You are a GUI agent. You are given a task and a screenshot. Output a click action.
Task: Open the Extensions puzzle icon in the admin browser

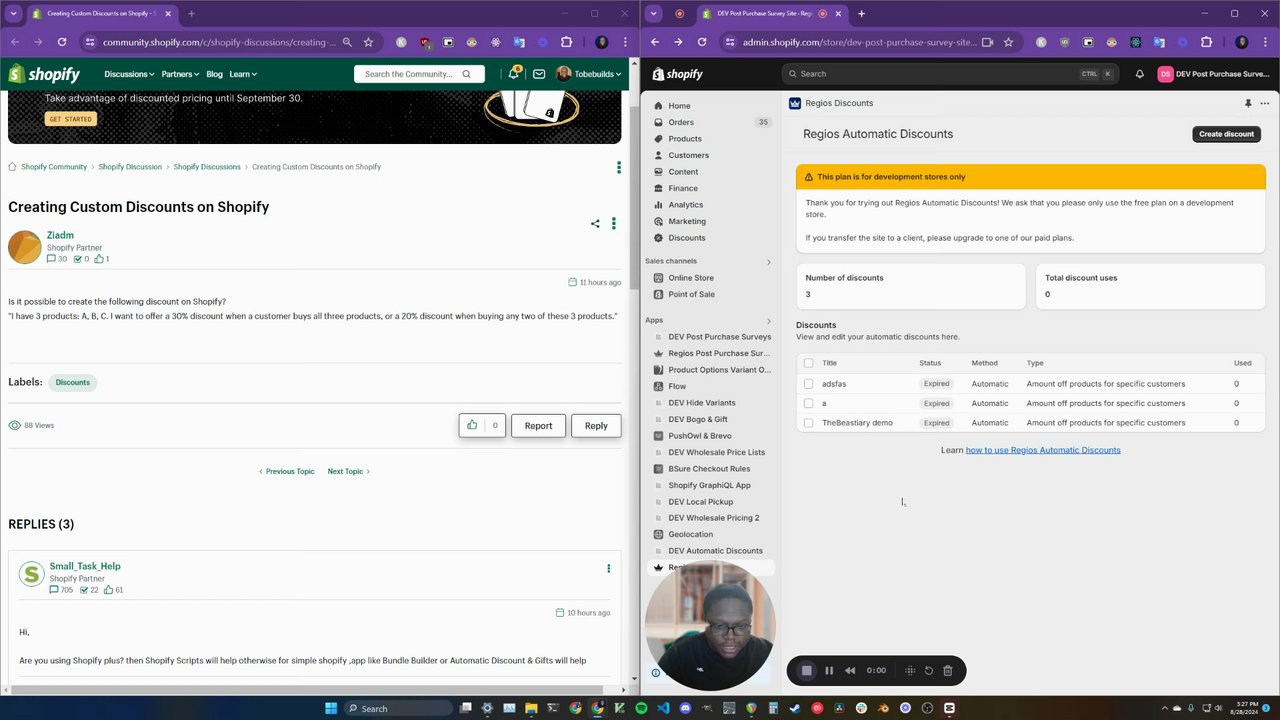[1206, 42]
